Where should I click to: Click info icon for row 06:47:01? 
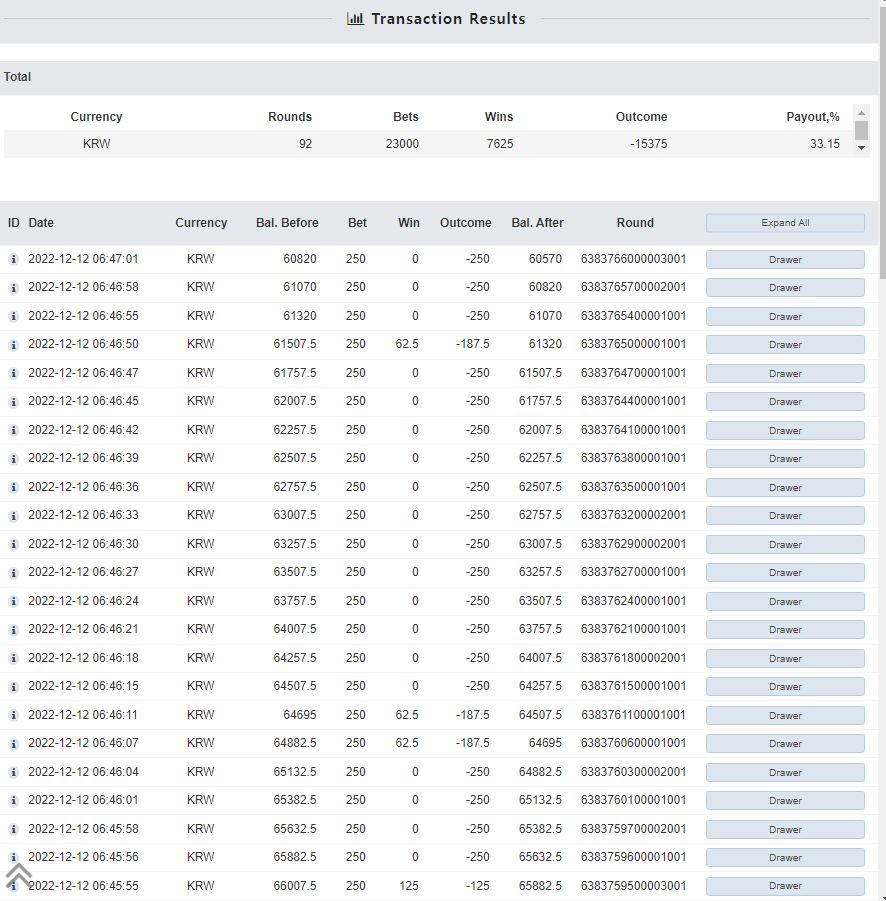(14, 260)
